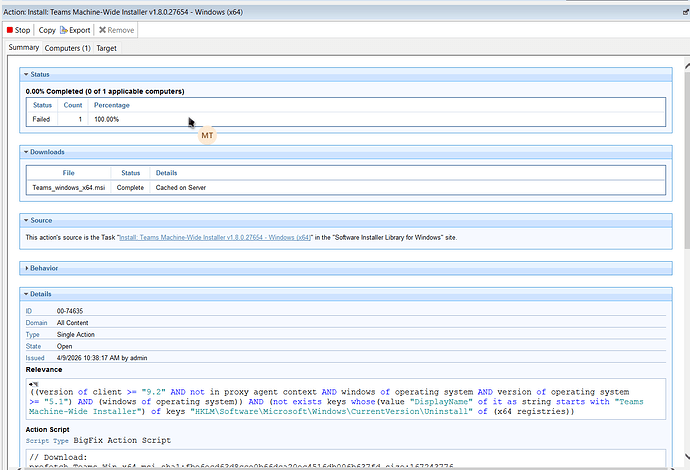Click inside the Relevance expression box
Image resolution: width=690 pixels, height=470 pixels.
[x=345, y=401]
